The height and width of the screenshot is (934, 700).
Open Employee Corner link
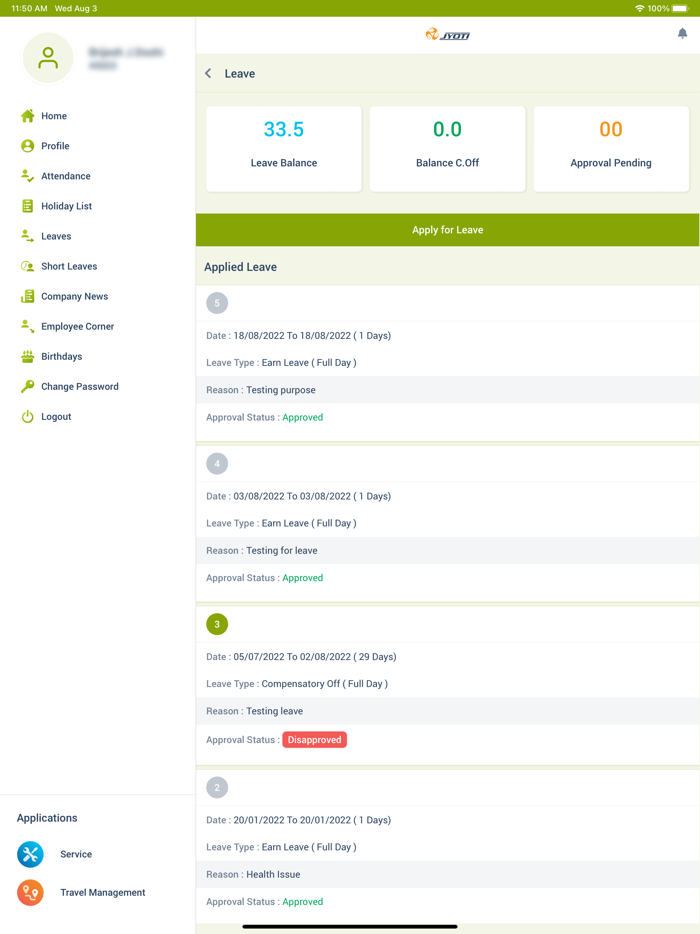click(x=77, y=326)
